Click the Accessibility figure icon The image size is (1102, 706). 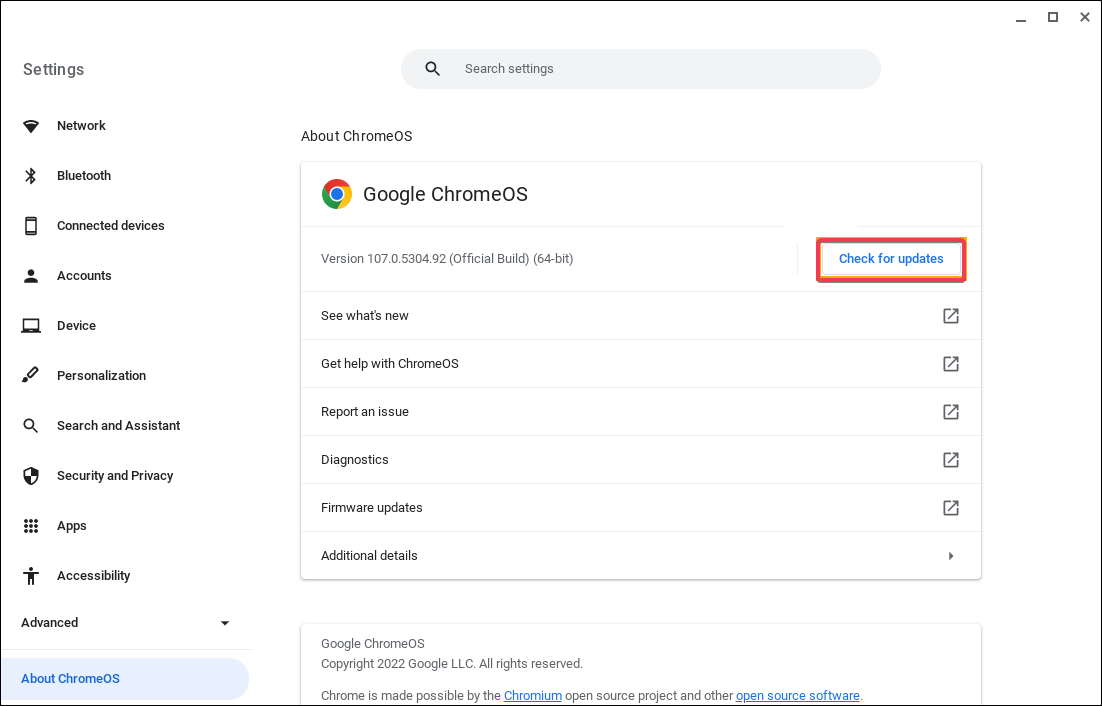(x=31, y=576)
